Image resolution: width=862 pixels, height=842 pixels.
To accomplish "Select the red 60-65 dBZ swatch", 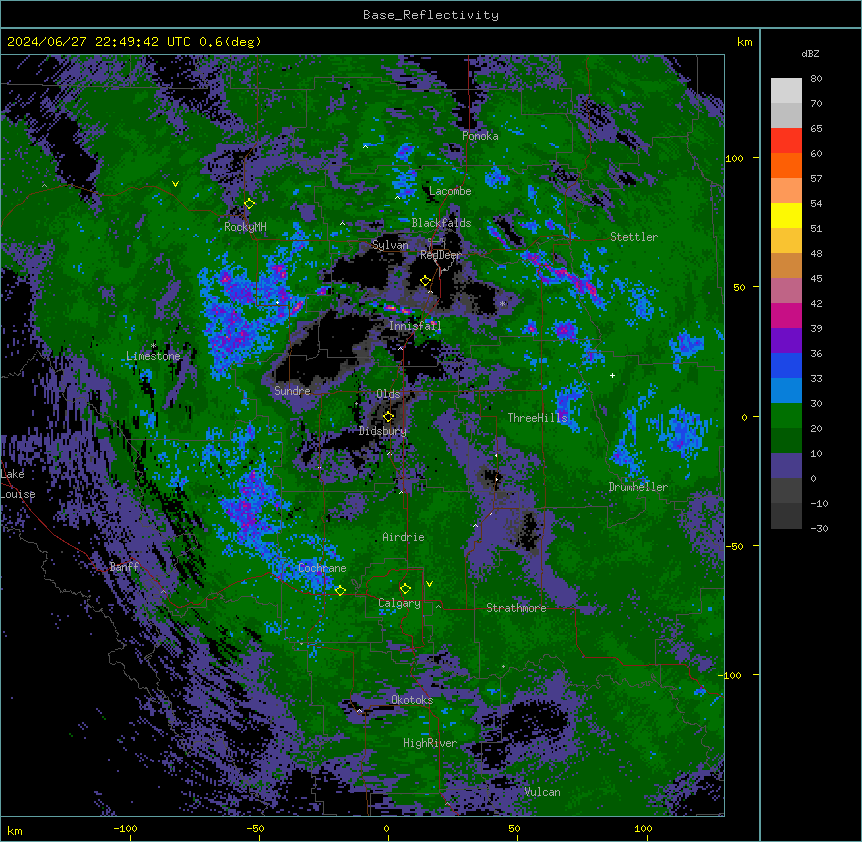I will coord(786,141).
